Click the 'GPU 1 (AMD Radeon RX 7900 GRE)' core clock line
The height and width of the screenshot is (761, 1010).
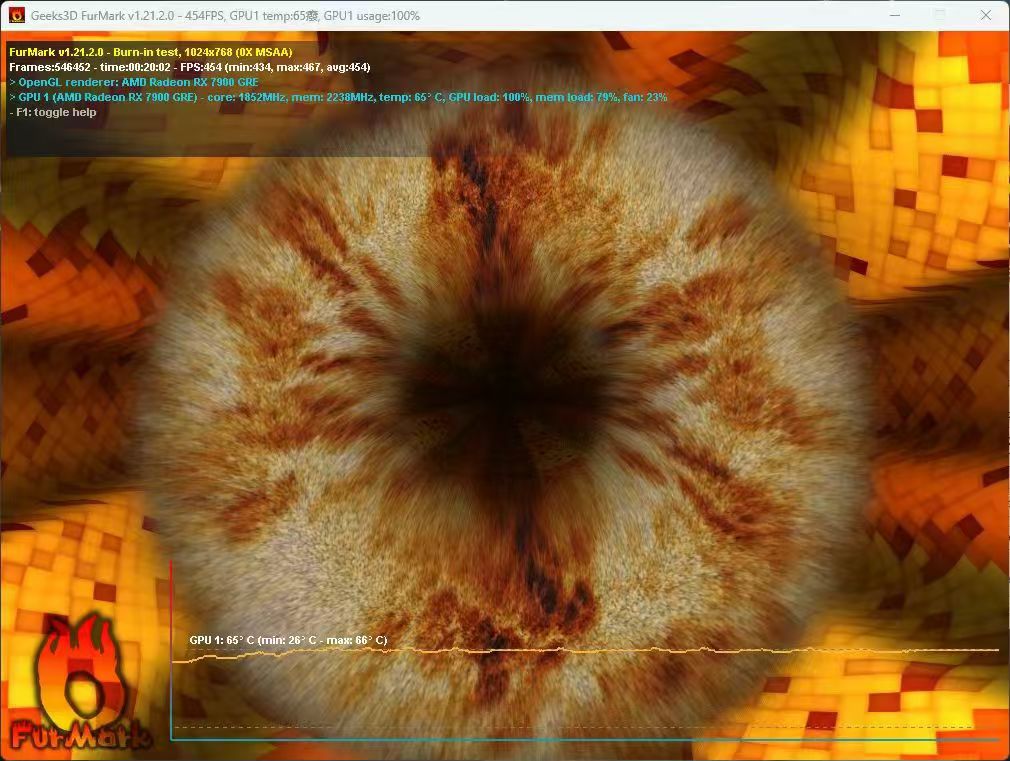coord(338,97)
